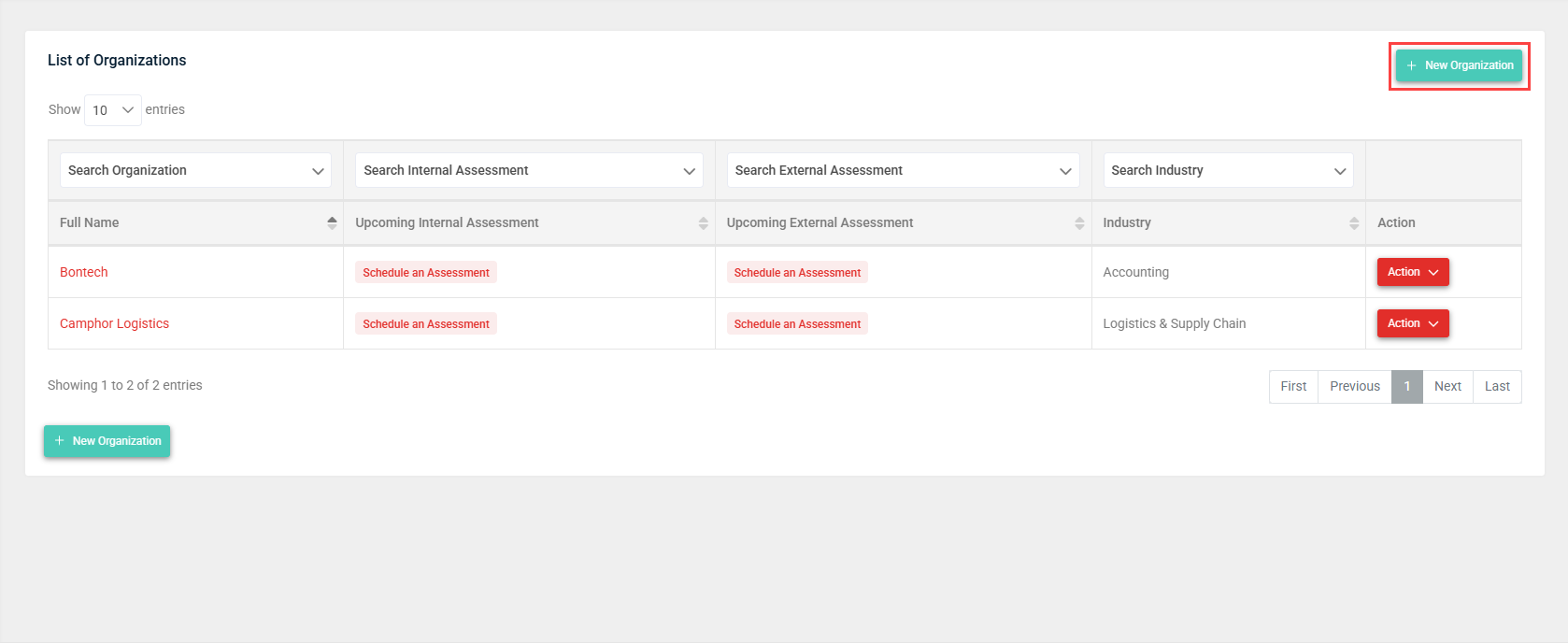Expand the Search Industry dropdown

click(1228, 170)
